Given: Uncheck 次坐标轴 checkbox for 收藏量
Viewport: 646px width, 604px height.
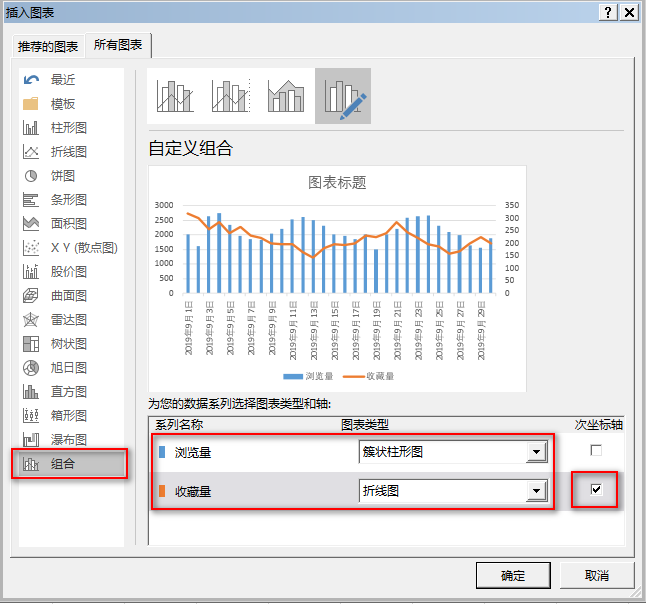Looking at the screenshot, I should [596, 490].
